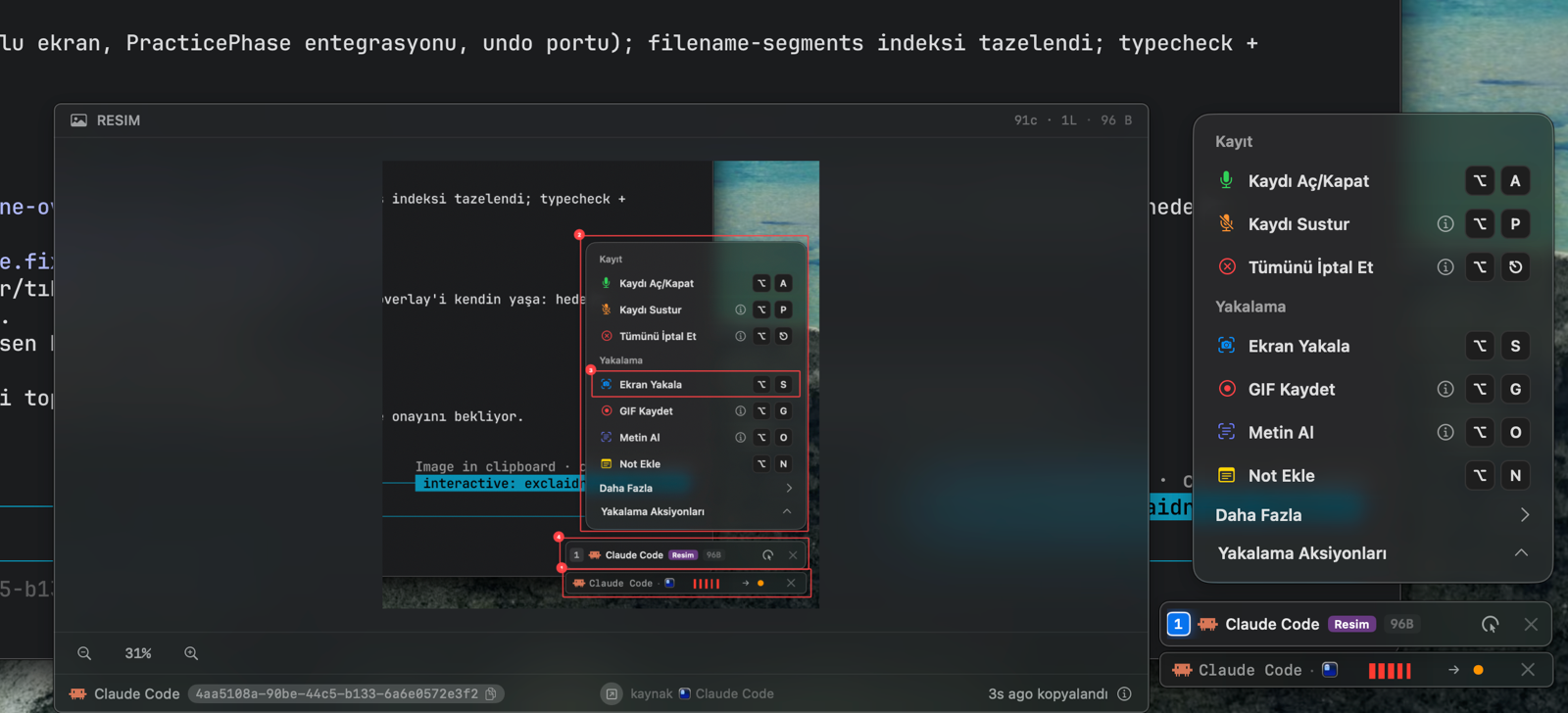Click the image preview thumbnail in RESIM panel
The height and width of the screenshot is (713, 1568).
(x=601, y=384)
